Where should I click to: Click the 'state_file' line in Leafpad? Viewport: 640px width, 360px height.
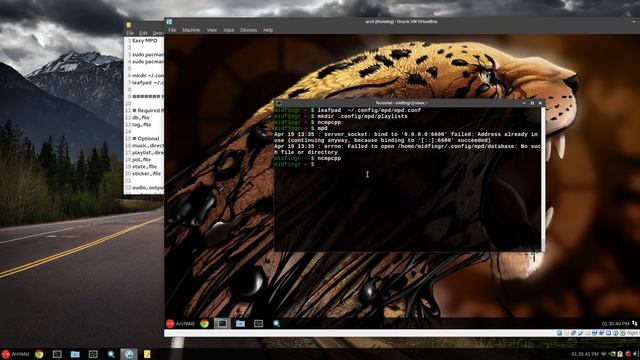coord(144,167)
